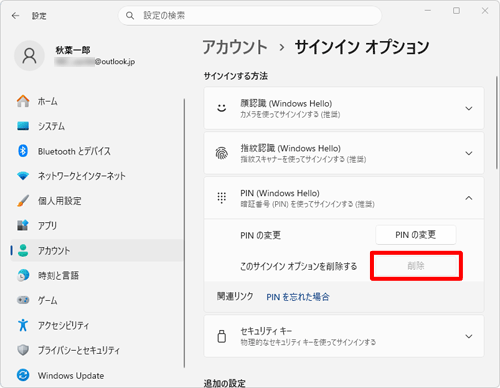The image size is (500, 388).
Task: Click the 設定の検索 search field
Action: coord(250,15)
